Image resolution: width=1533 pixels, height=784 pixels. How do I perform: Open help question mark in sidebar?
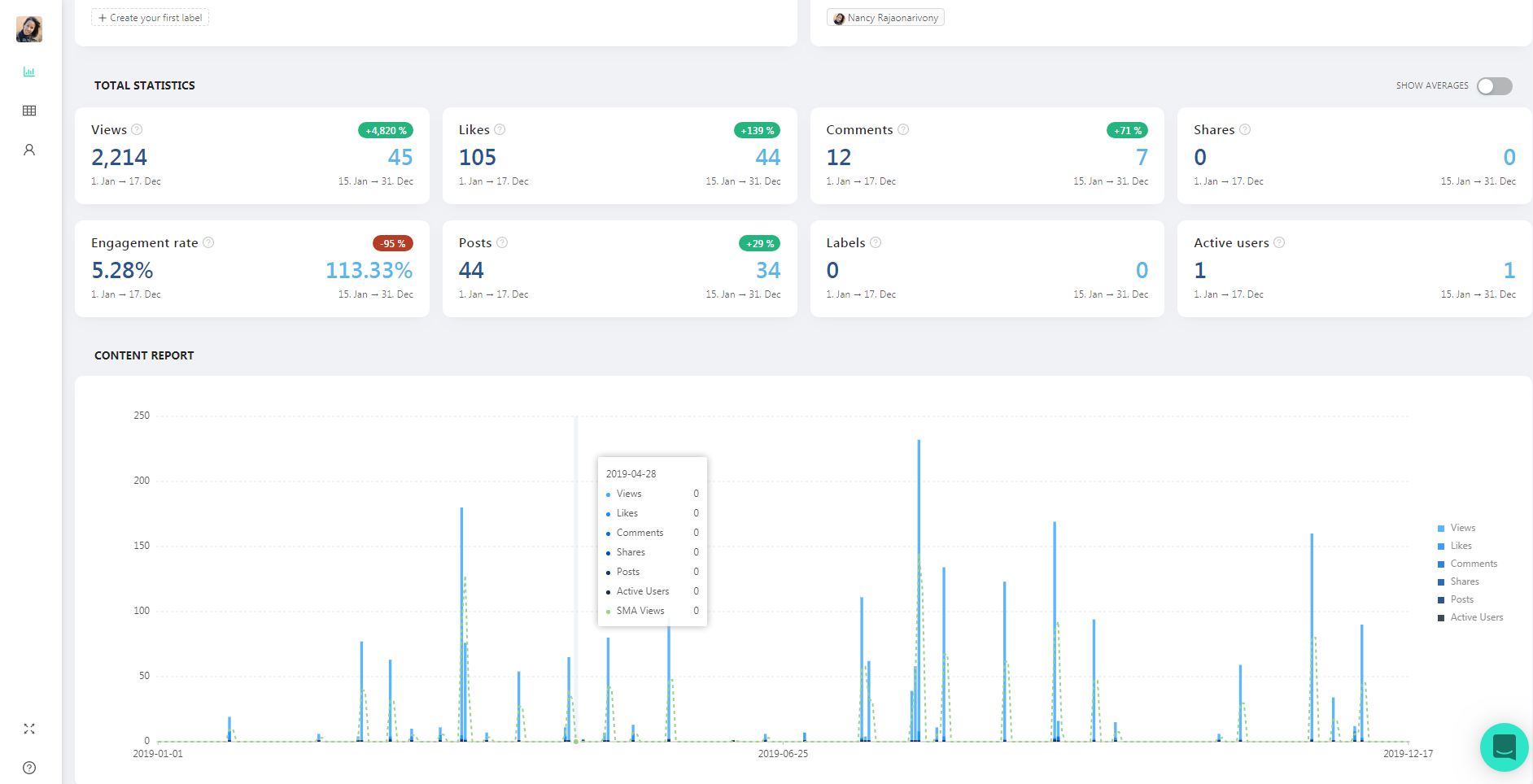[x=29, y=768]
